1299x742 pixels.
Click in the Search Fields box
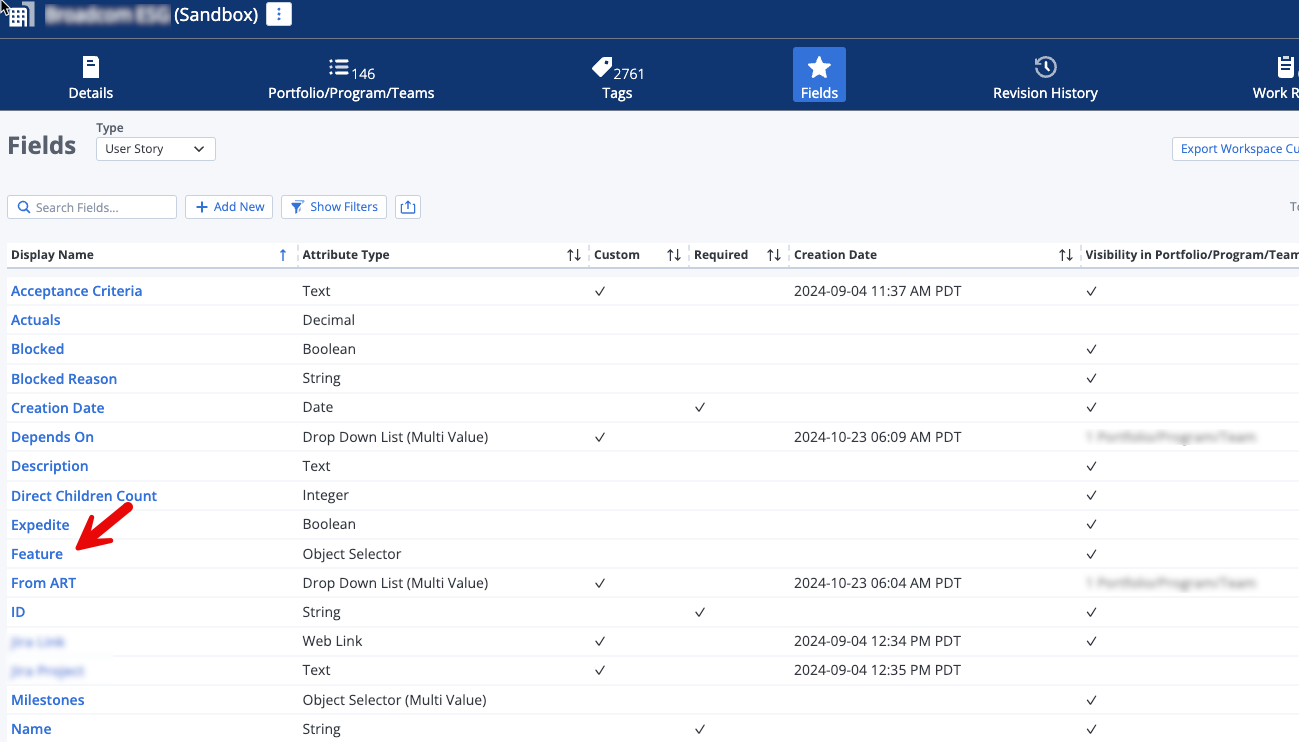pyautogui.click(x=98, y=207)
